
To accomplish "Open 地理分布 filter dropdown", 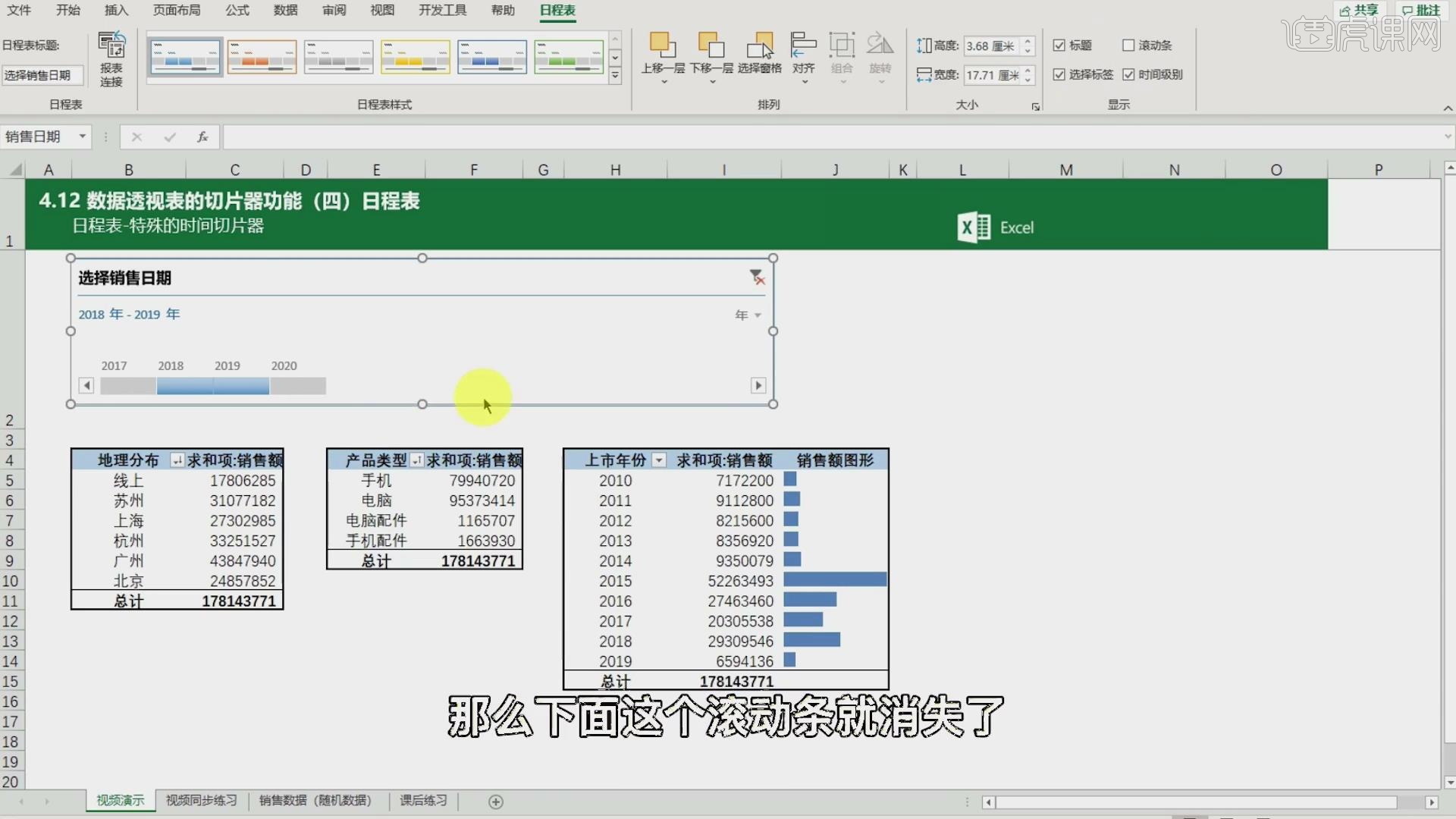I will click(177, 460).
